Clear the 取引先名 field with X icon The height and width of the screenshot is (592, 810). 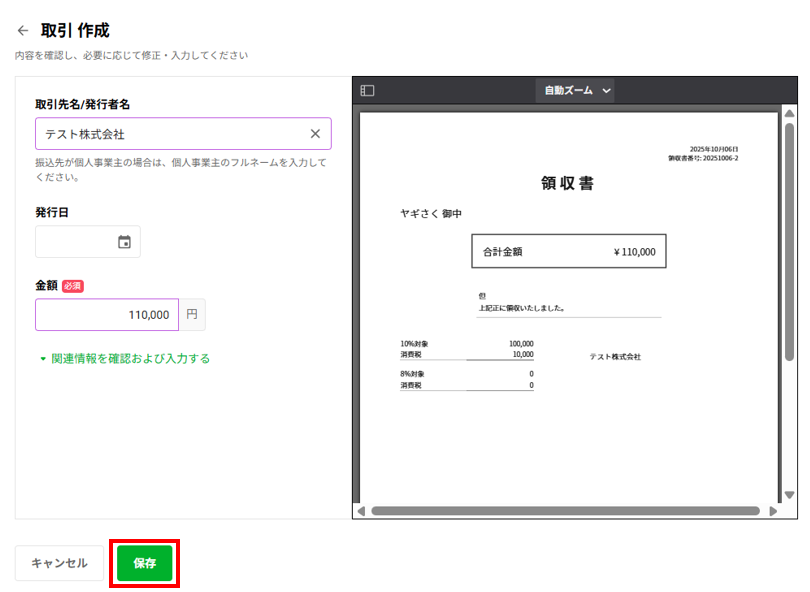315,134
